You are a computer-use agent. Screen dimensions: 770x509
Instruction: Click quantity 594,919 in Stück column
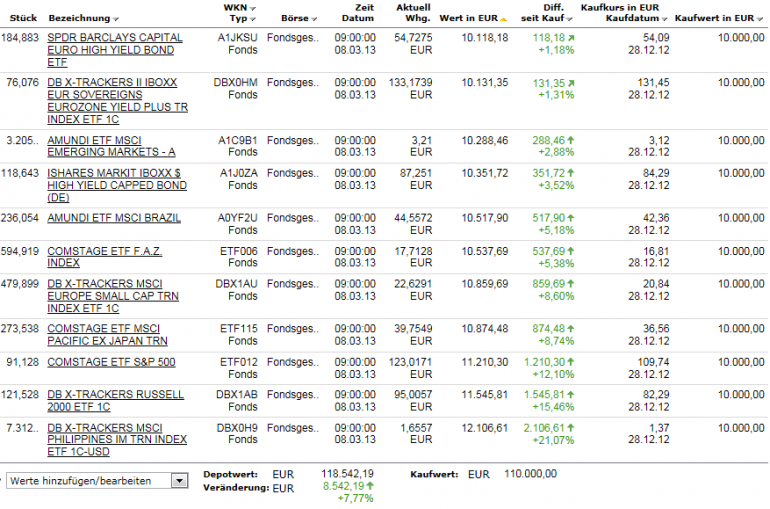point(20,251)
